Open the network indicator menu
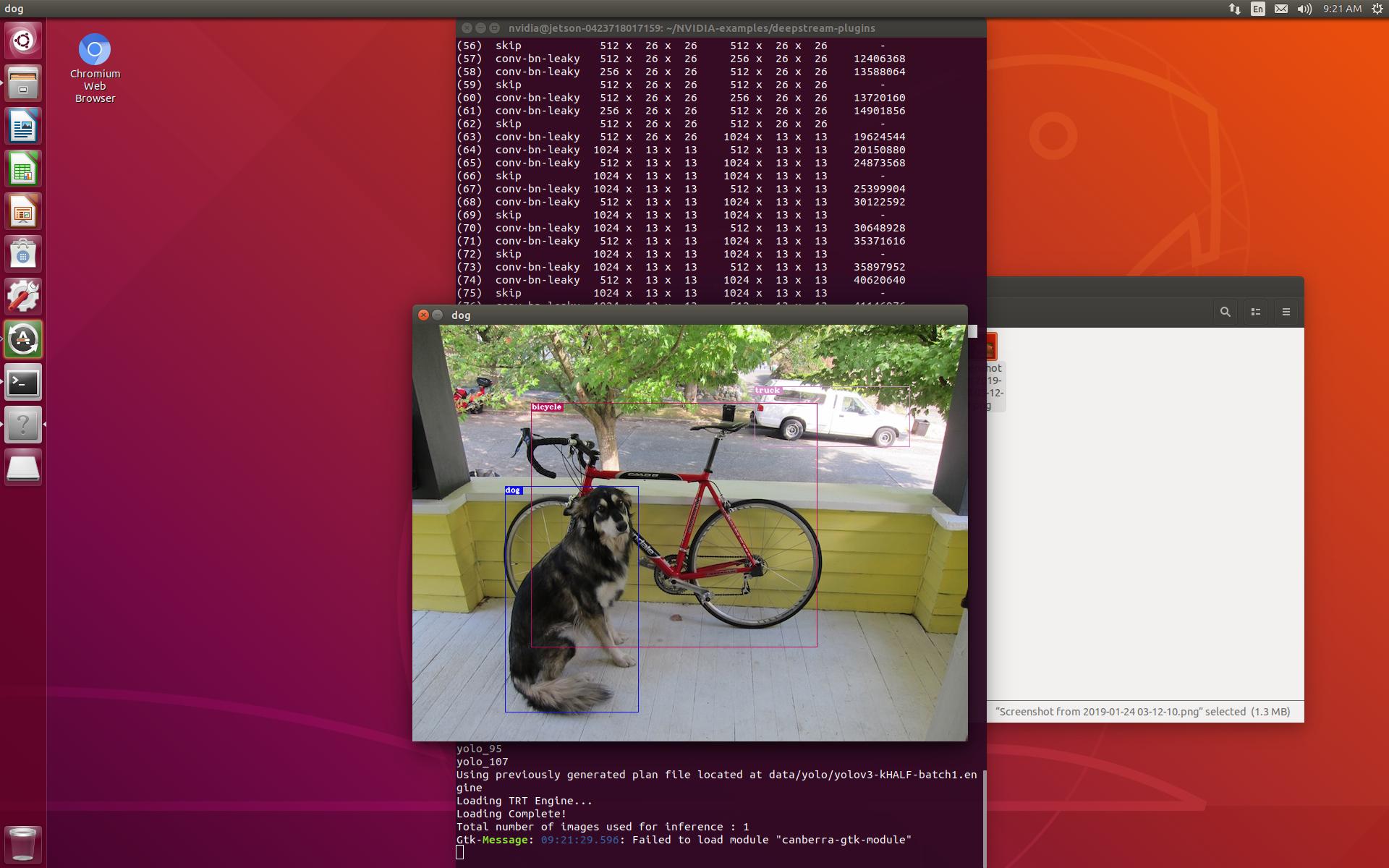This screenshot has width=1389, height=868. tap(1234, 9)
